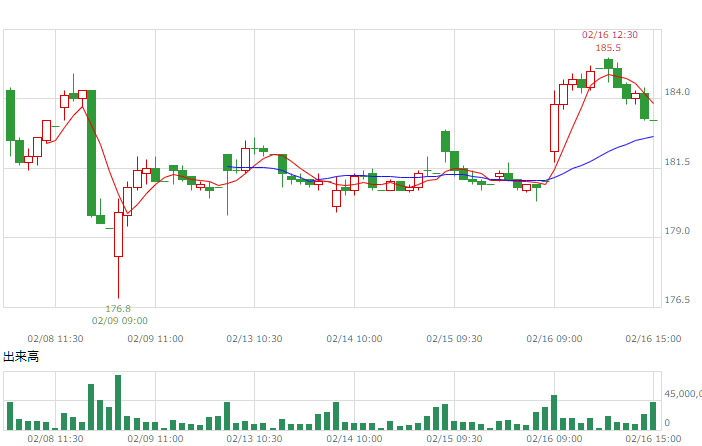Select the 02/09 09:00 low timestamp label

click(120, 321)
